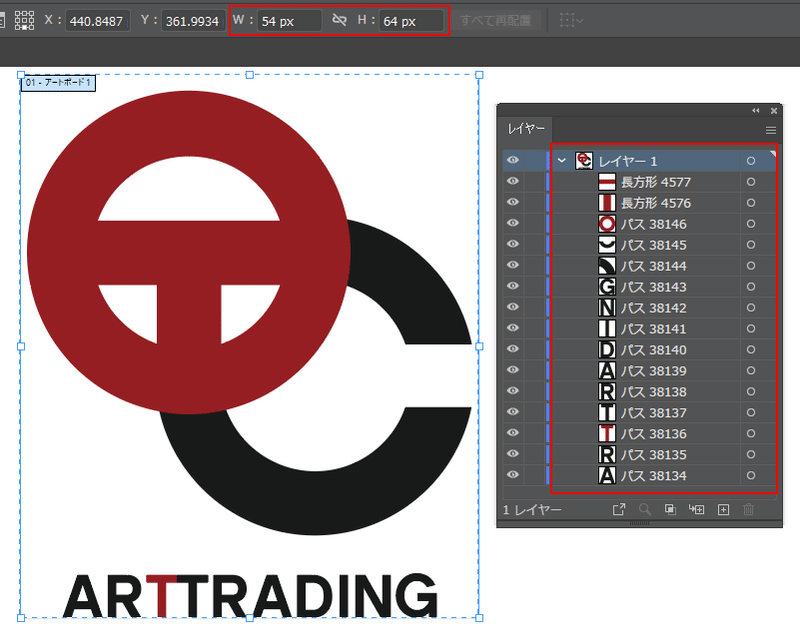Hide the パス 38134 object

[x=513, y=474]
